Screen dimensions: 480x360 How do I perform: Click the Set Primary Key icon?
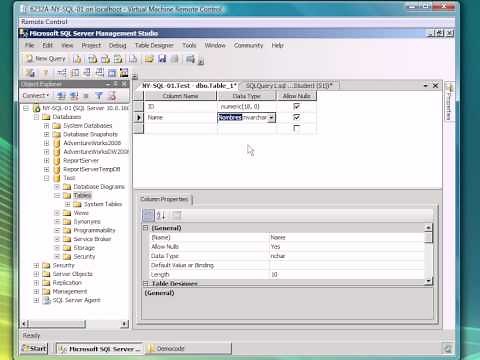click(46, 73)
